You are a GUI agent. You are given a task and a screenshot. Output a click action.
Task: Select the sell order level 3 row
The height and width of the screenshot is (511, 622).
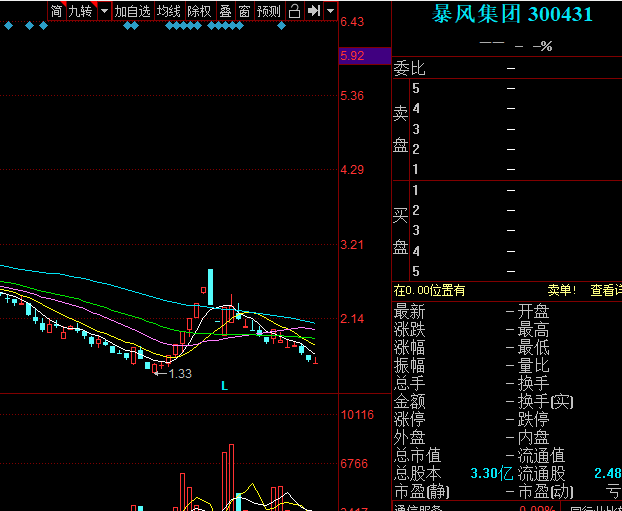pyautogui.click(x=516, y=129)
